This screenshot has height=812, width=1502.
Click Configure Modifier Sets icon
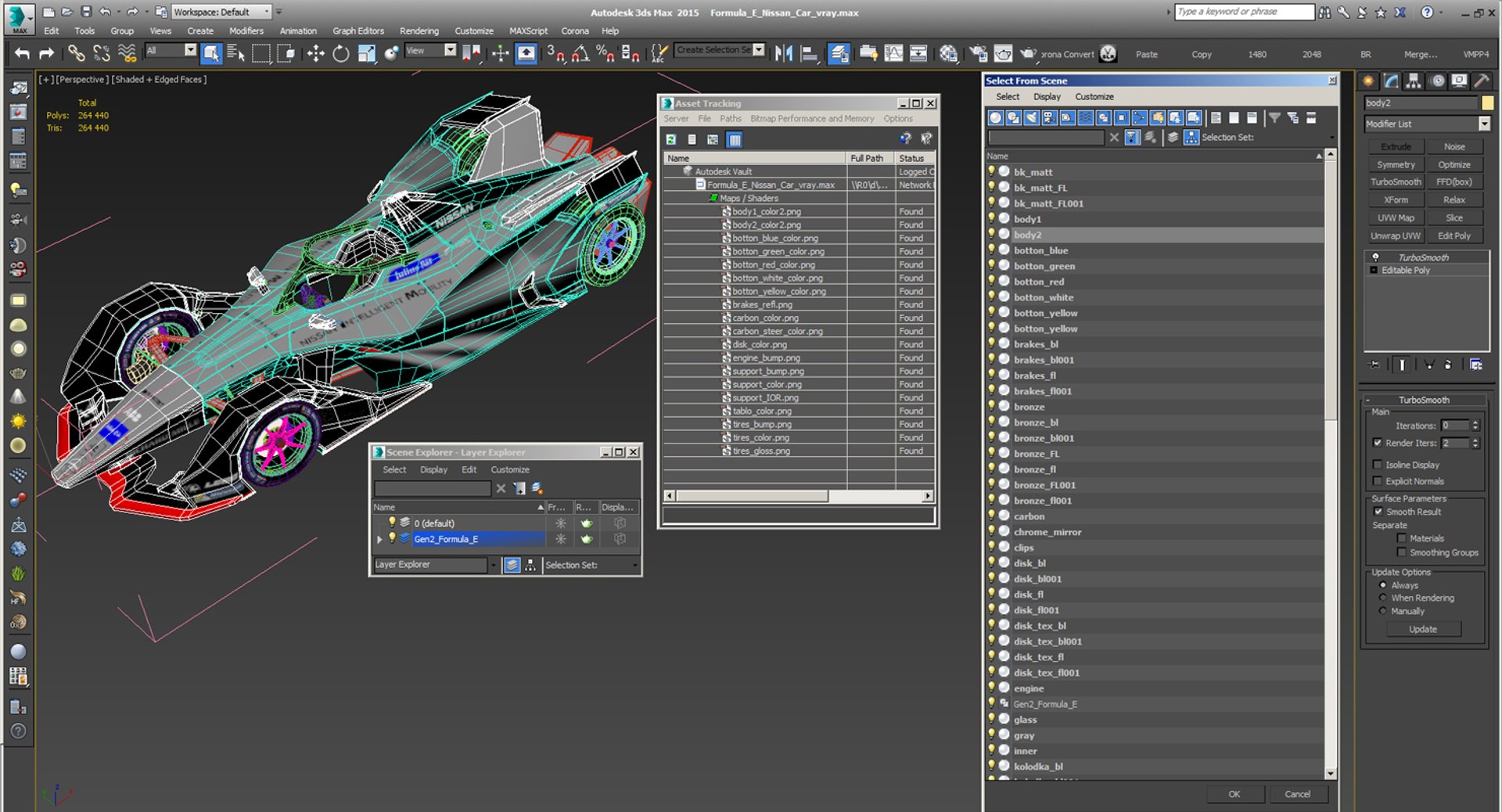pos(1476,365)
